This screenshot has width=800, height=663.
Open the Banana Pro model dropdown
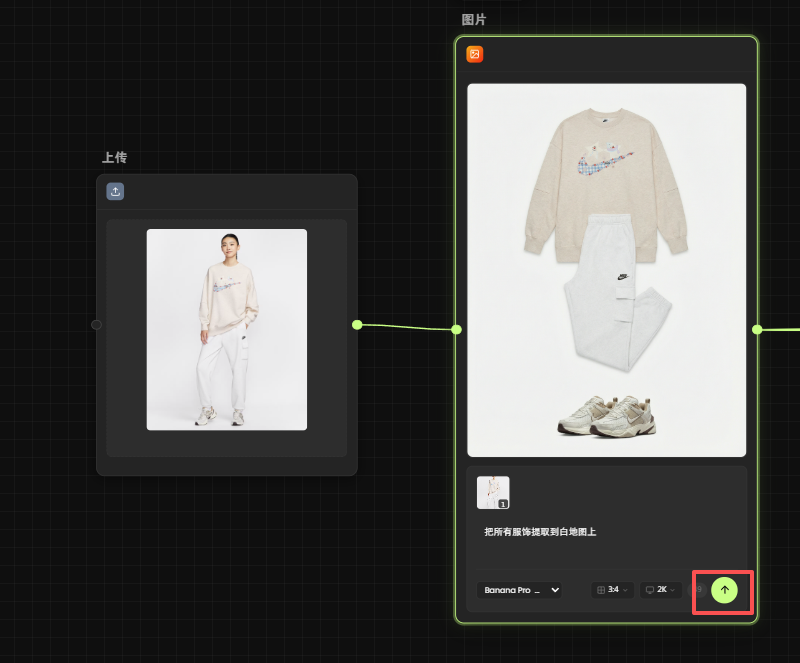point(518,590)
